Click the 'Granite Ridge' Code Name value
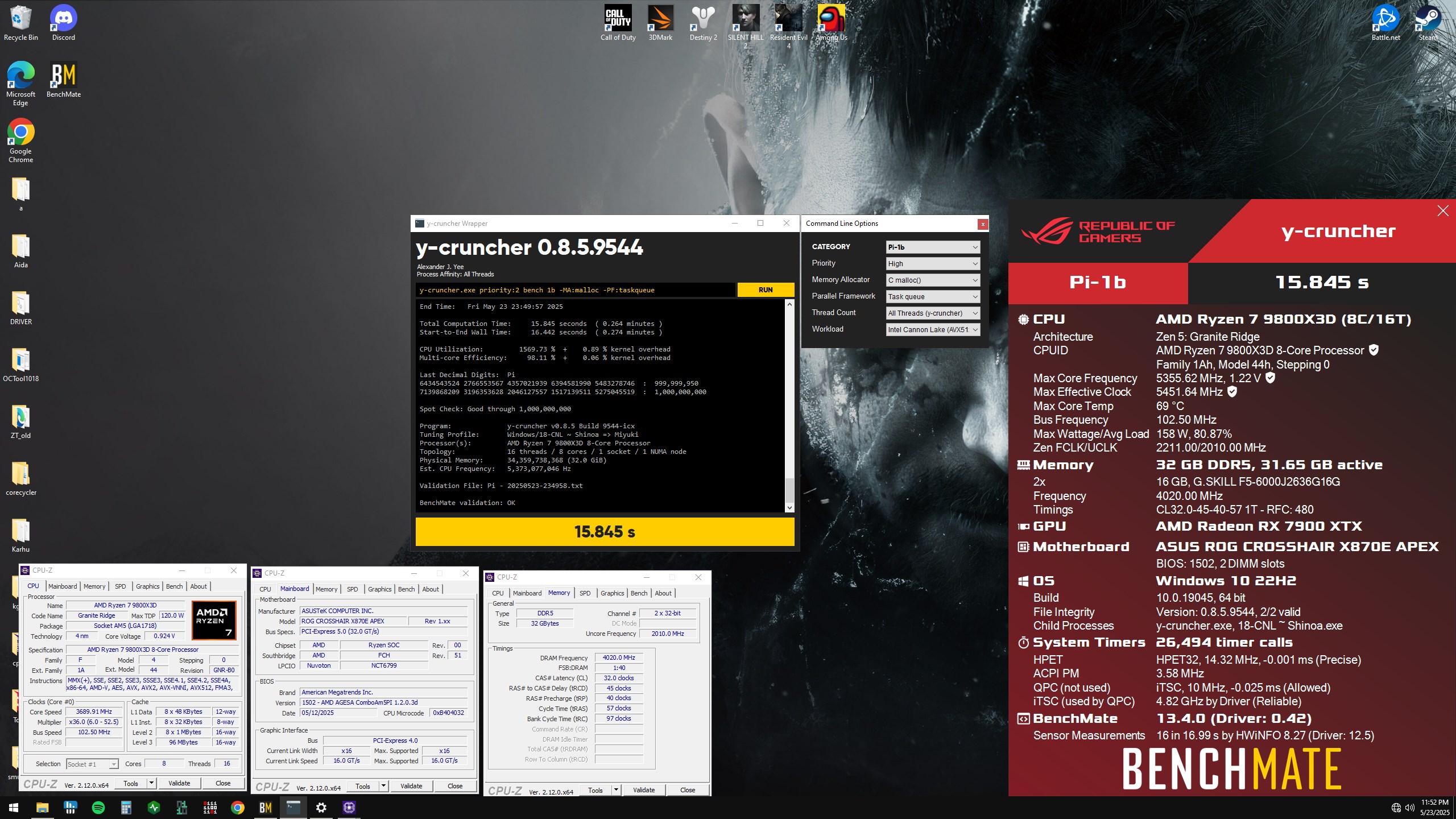This screenshot has height=819, width=1456. click(96, 615)
